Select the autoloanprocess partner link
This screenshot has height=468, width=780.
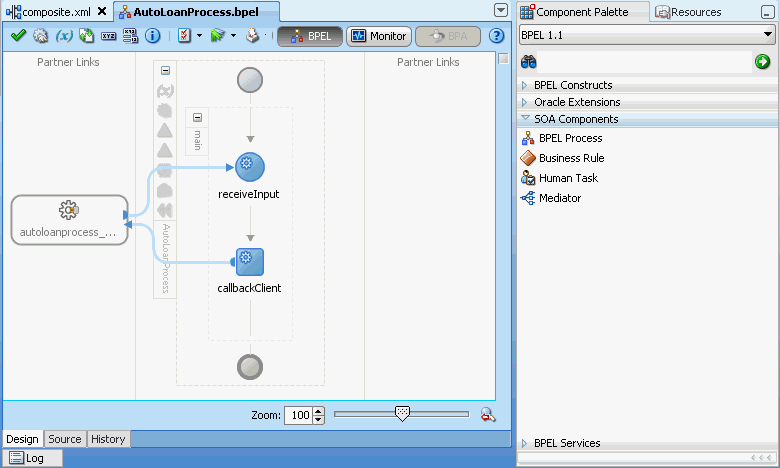click(70, 220)
